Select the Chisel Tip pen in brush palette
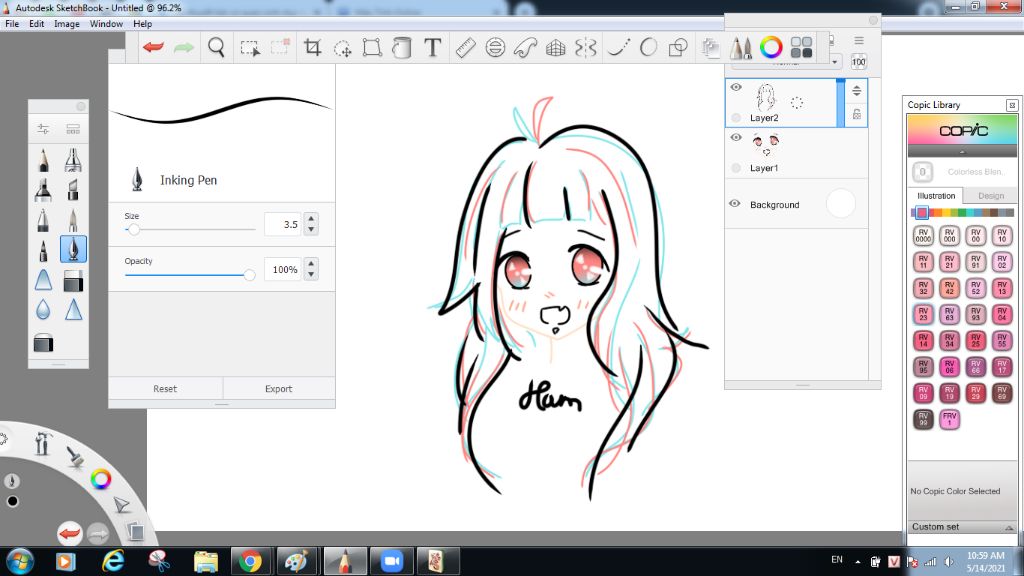Viewport: 1024px width, 576px height. (73, 190)
